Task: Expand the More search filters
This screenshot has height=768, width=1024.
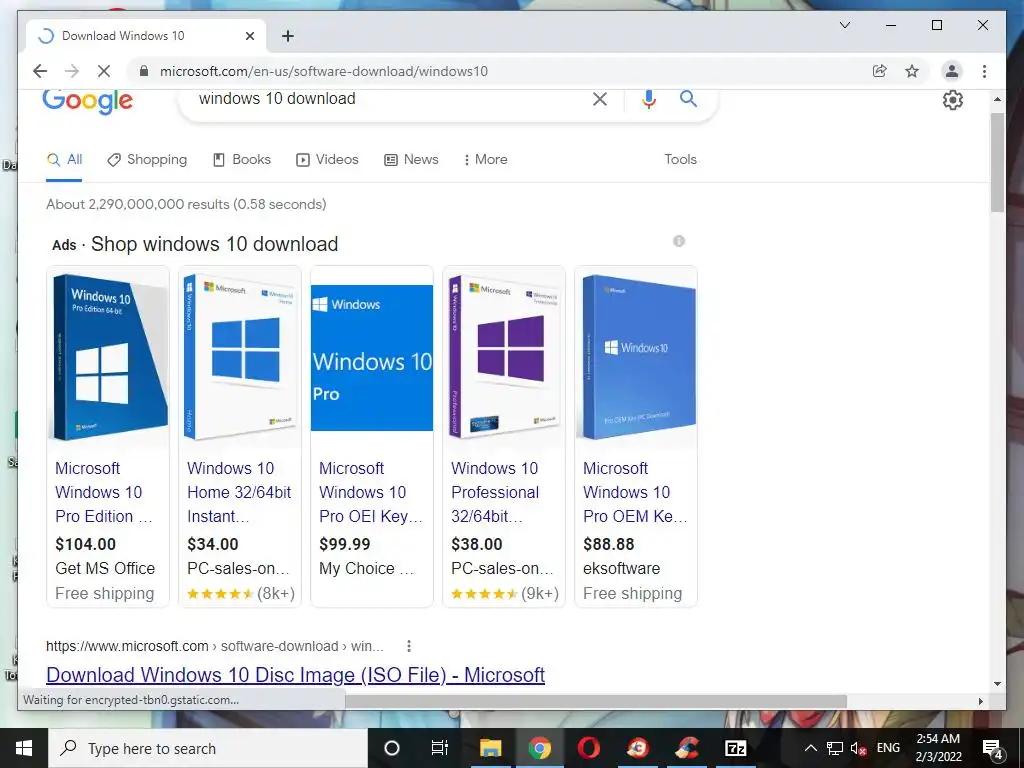Action: pyautogui.click(x=485, y=159)
